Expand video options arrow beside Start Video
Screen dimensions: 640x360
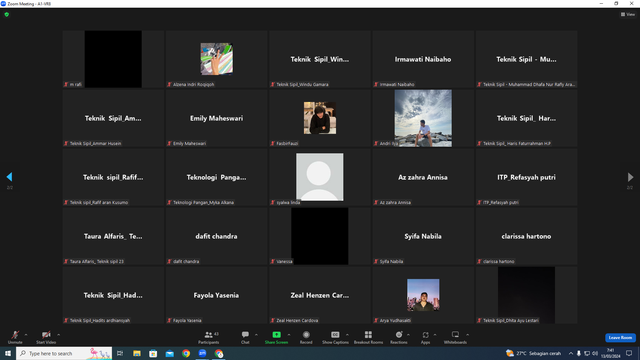58,335
